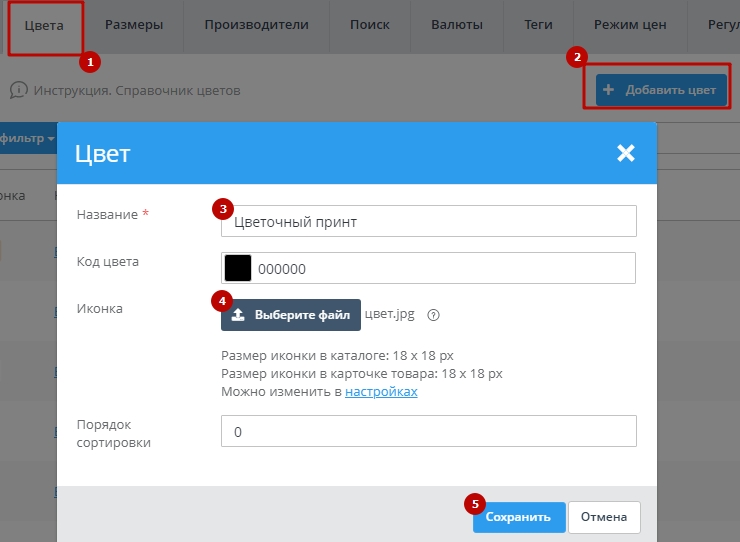Focus the Порядок сортировки input field
This screenshot has height=542, width=740.
[x=428, y=432]
